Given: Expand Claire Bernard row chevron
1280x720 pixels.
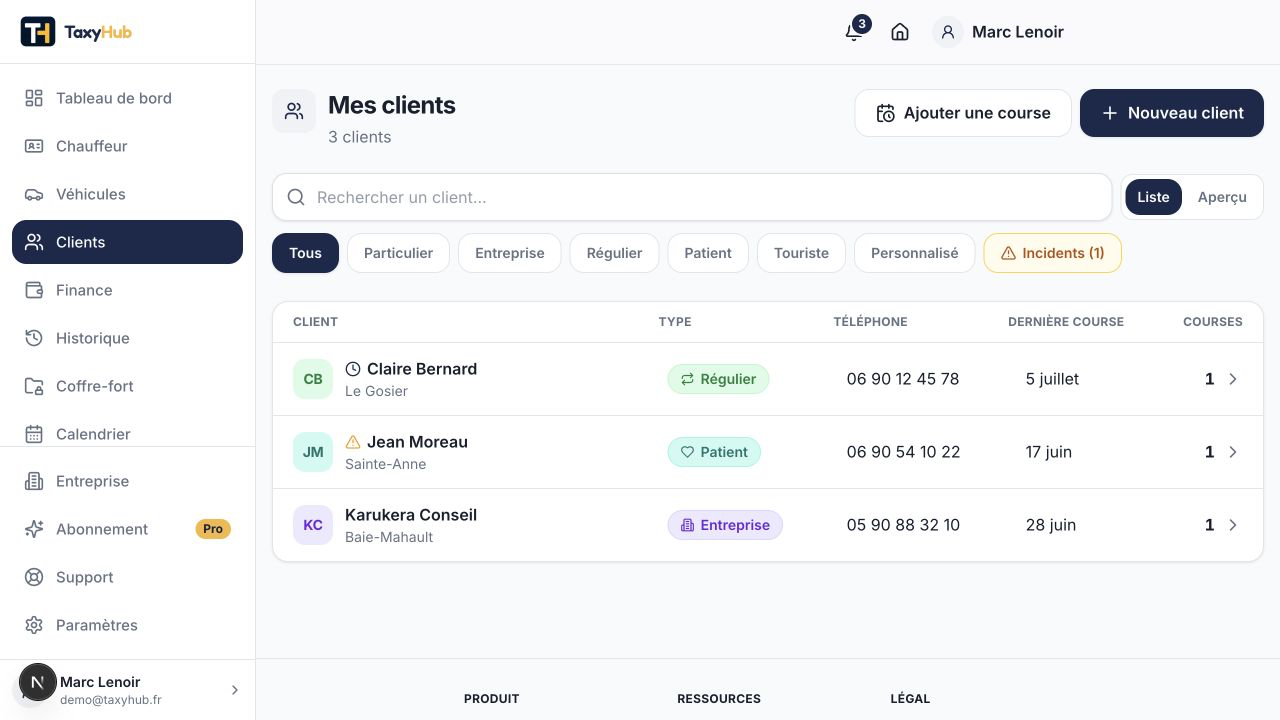Looking at the screenshot, I should click(1233, 379).
